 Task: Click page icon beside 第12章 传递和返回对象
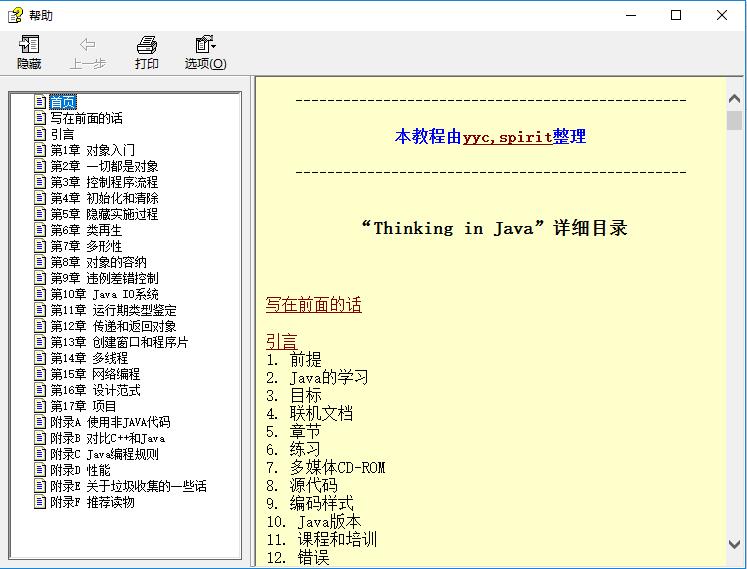[x=40, y=325]
